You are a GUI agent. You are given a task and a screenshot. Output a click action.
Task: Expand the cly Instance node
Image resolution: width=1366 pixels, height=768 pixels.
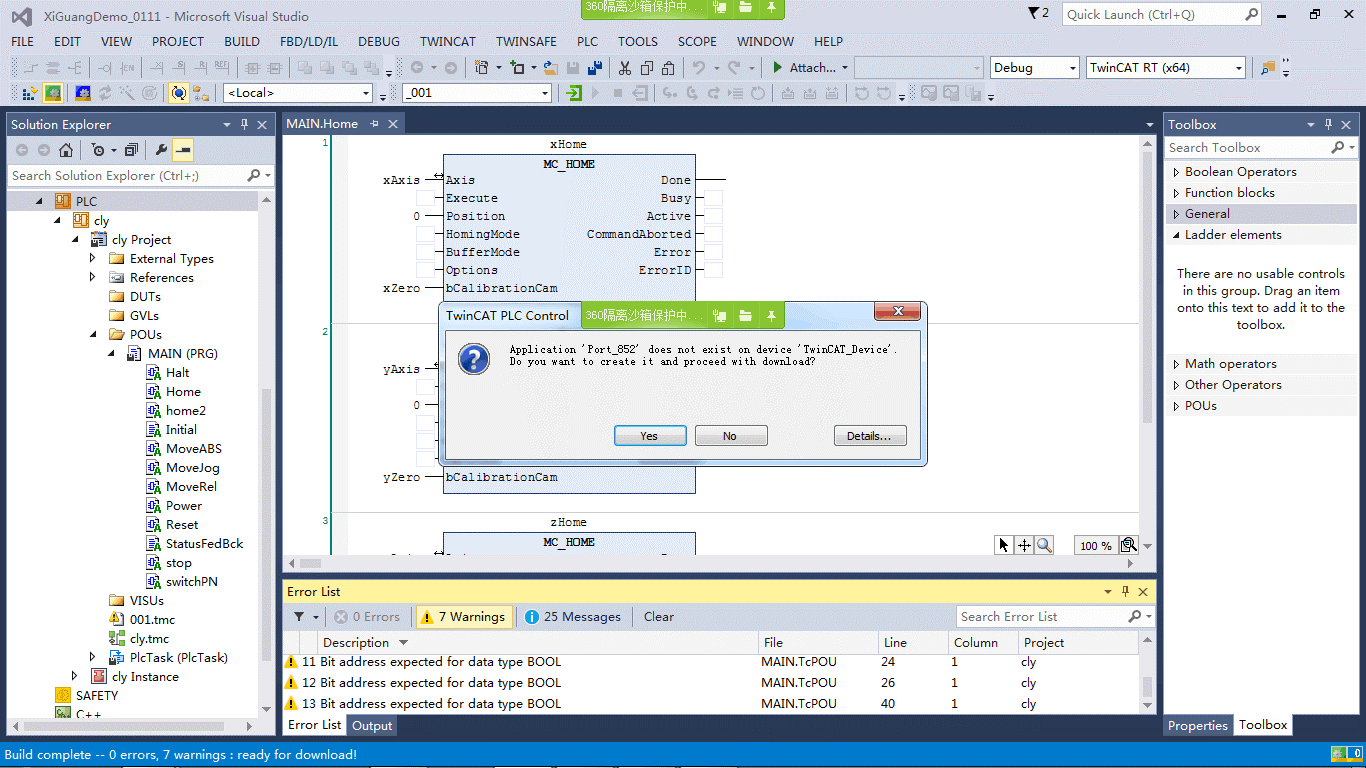pyautogui.click(x=75, y=676)
